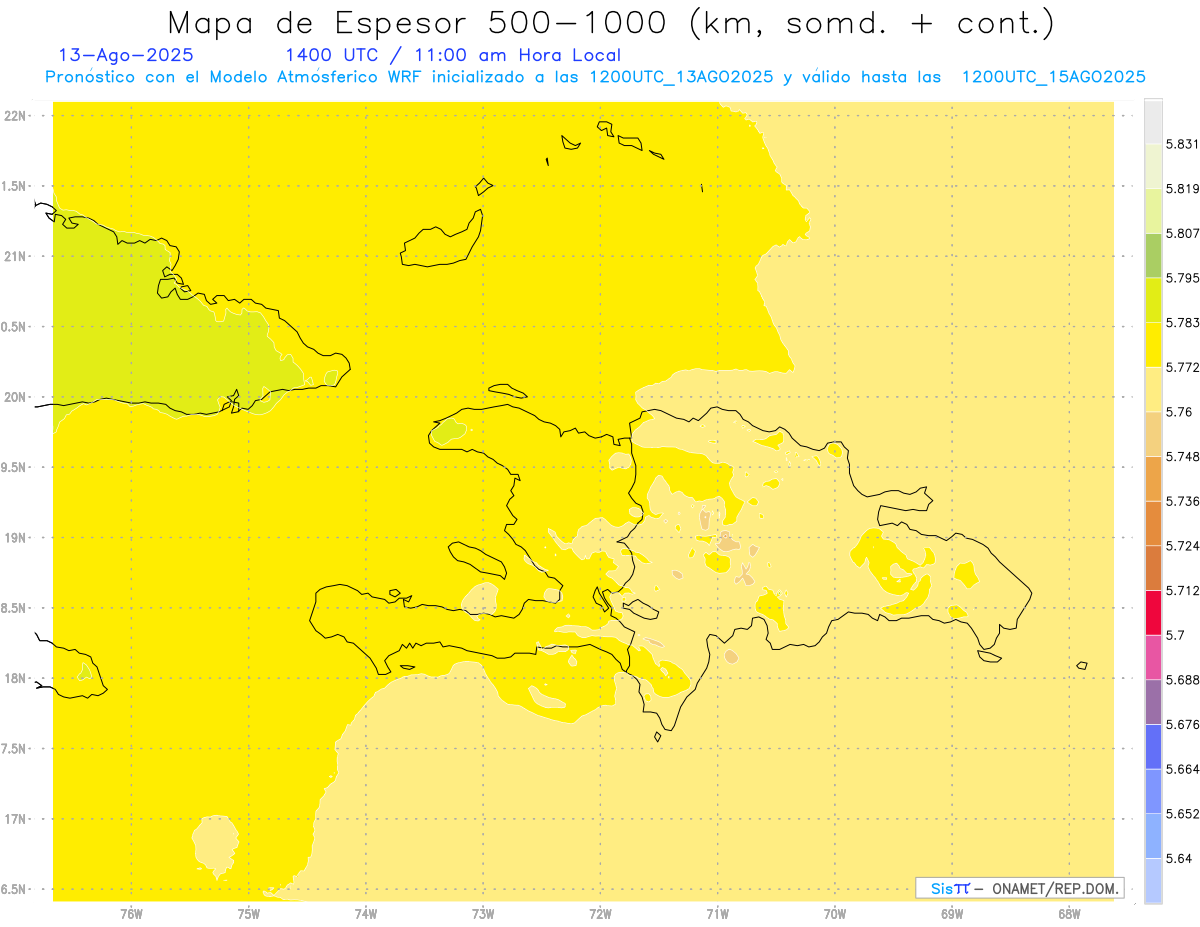The image size is (1200, 927).
Task: Click the color bar label 5.652
Action: [x=1182, y=814]
